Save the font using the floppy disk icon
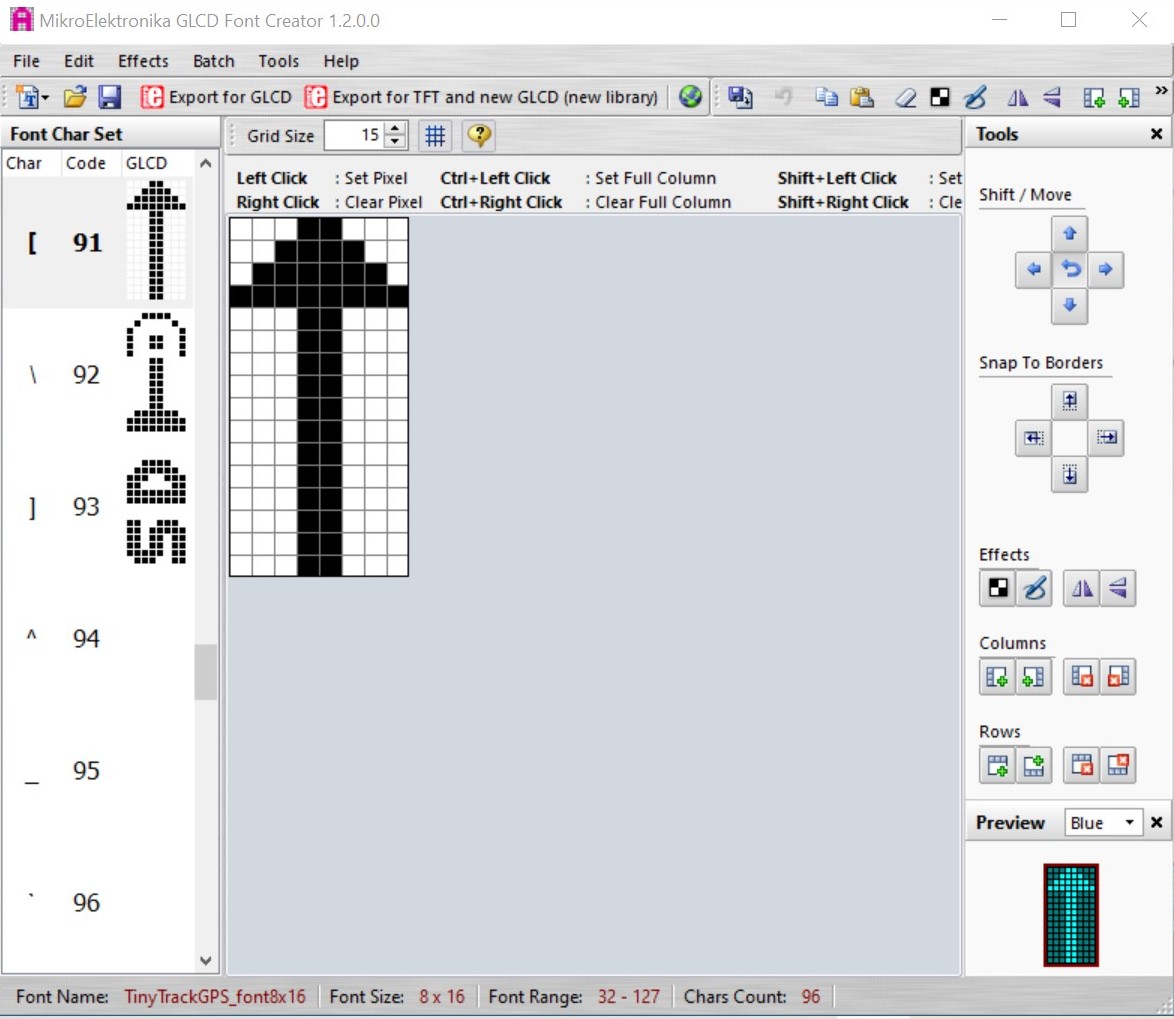The image size is (1174, 1019). tap(110, 97)
